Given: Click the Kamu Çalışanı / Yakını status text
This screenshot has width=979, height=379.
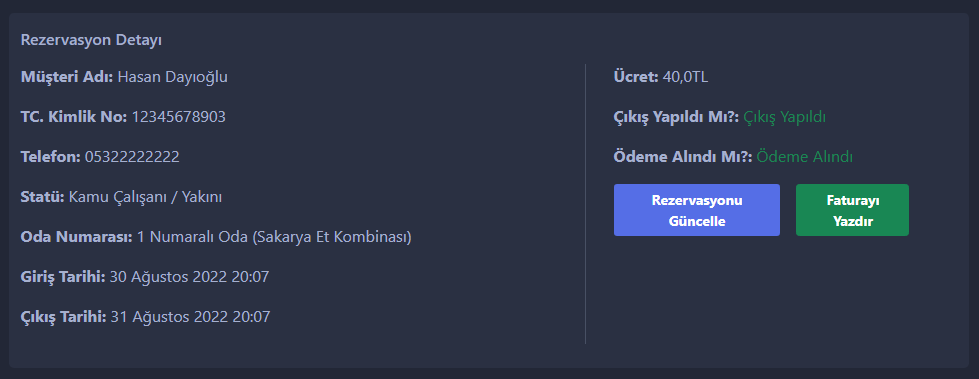Looking at the screenshot, I should (x=145, y=197).
